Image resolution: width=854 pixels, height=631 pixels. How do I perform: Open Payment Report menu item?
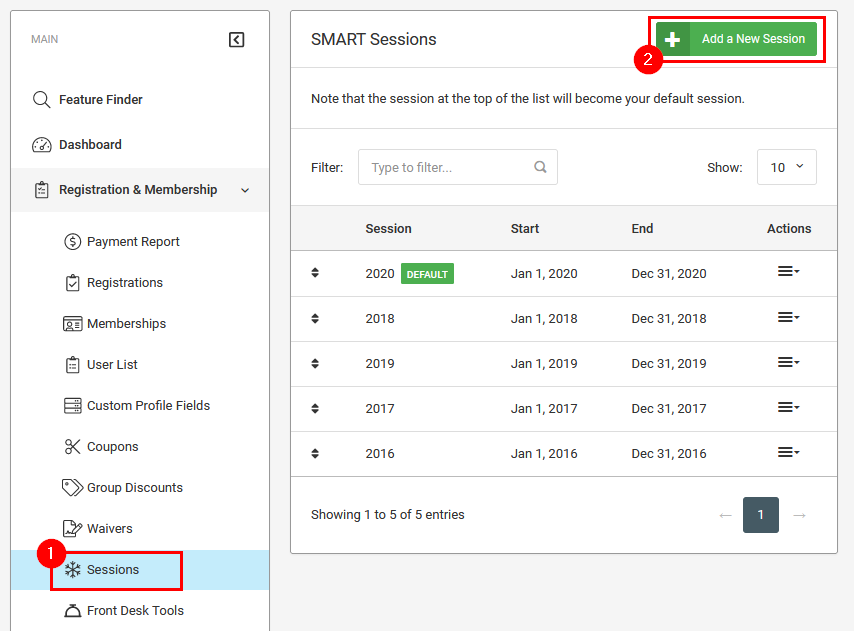(133, 242)
